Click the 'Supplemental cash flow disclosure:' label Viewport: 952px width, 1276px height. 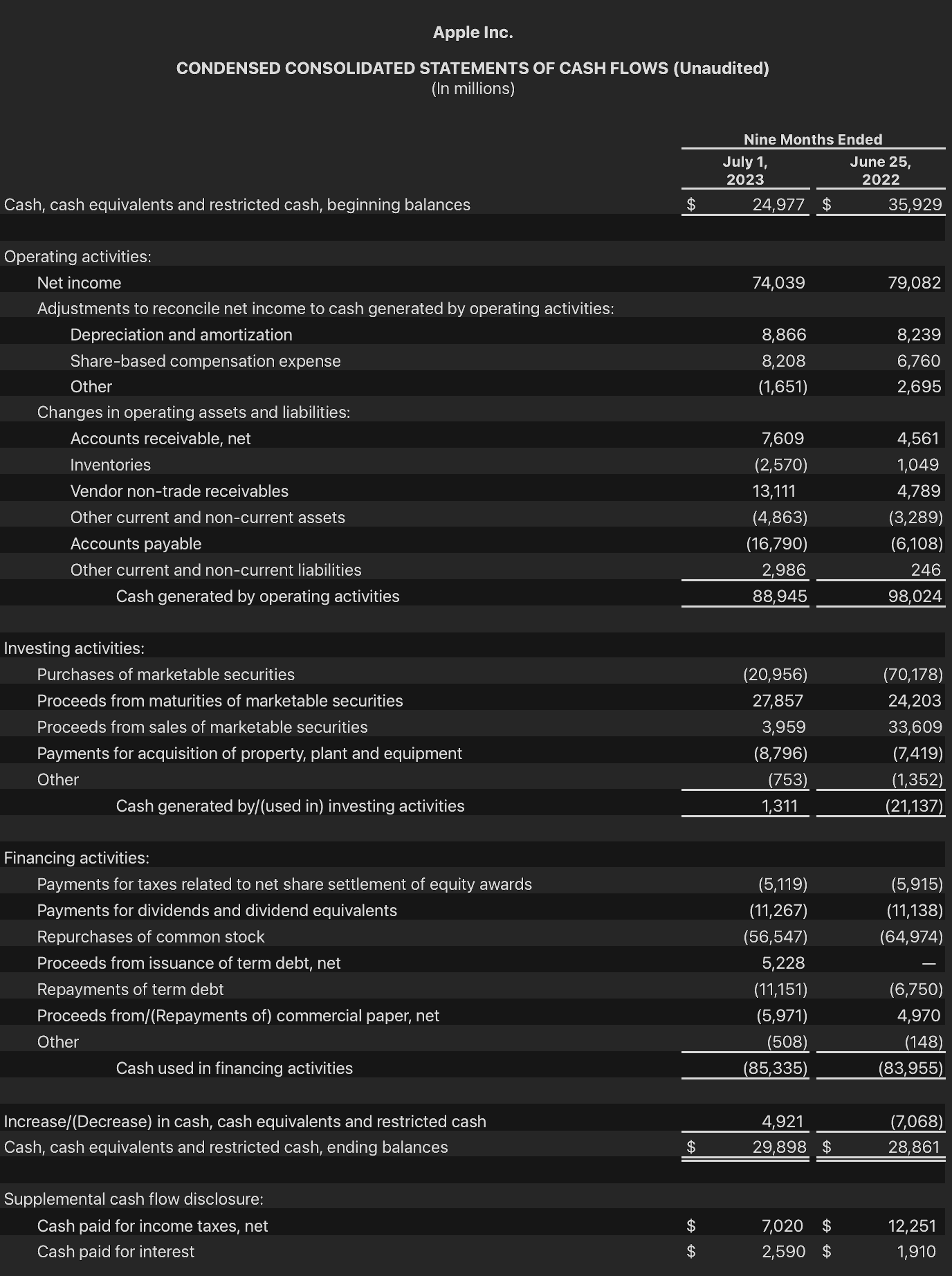click(x=134, y=1199)
